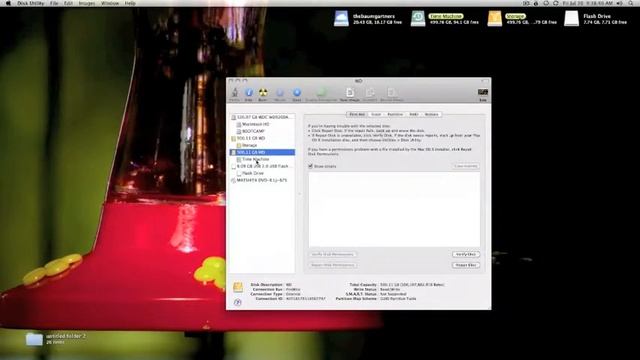640x360 pixels.
Task: Click the menu bar date and time
Action: [x=588, y=3]
